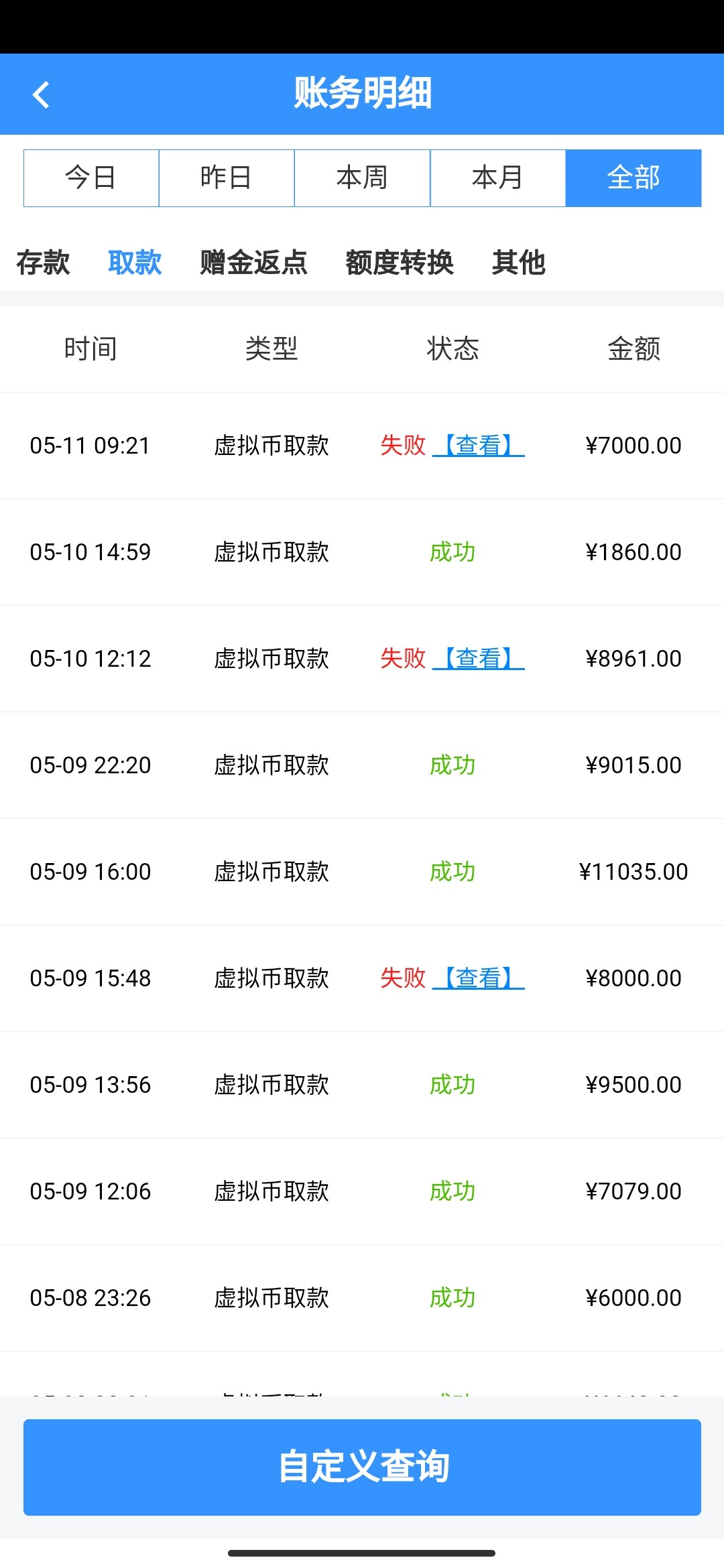Image resolution: width=724 pixels, height=1568 pixels.
Task: Tap the 05-09 22:20 transaction row
Action: 362,765
